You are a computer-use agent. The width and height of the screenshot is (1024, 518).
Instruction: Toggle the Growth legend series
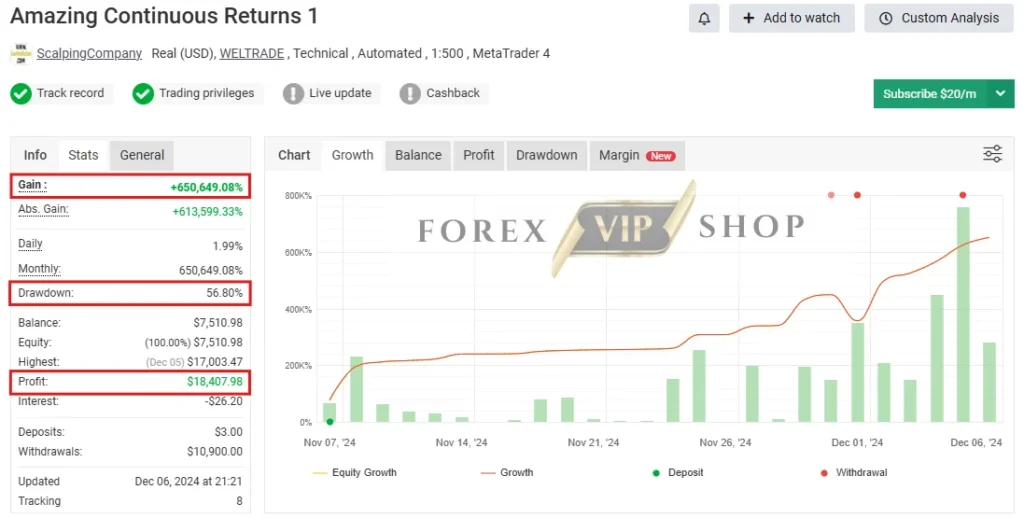tap(507, 472)
